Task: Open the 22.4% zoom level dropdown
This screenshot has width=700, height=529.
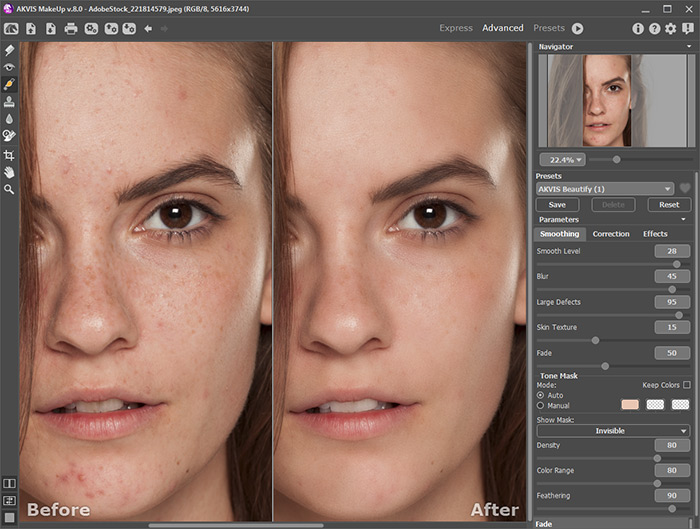Action: point(561,159)
